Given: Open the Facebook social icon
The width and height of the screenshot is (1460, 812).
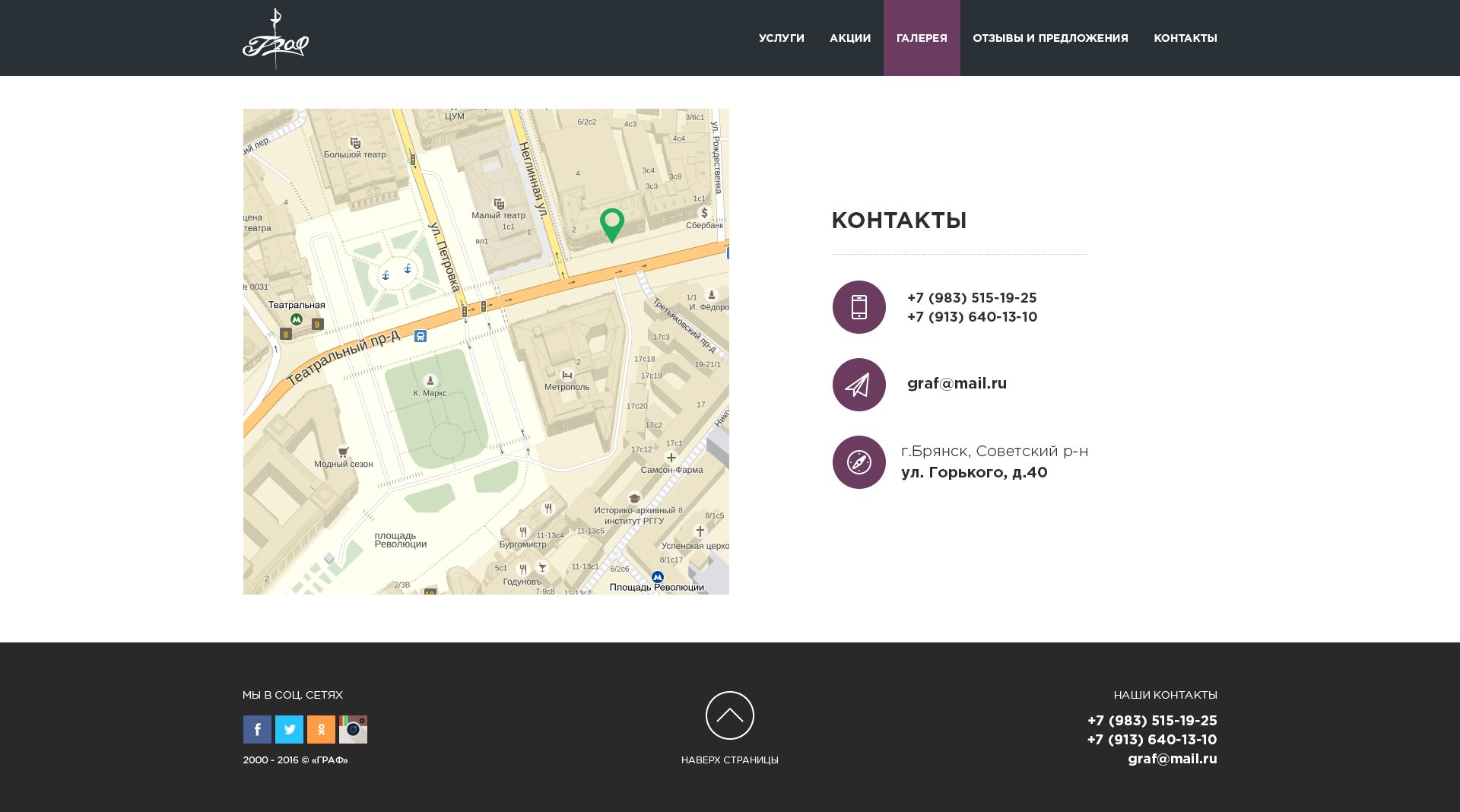Looking at the screenshot, I should click(x=257, y=729).
